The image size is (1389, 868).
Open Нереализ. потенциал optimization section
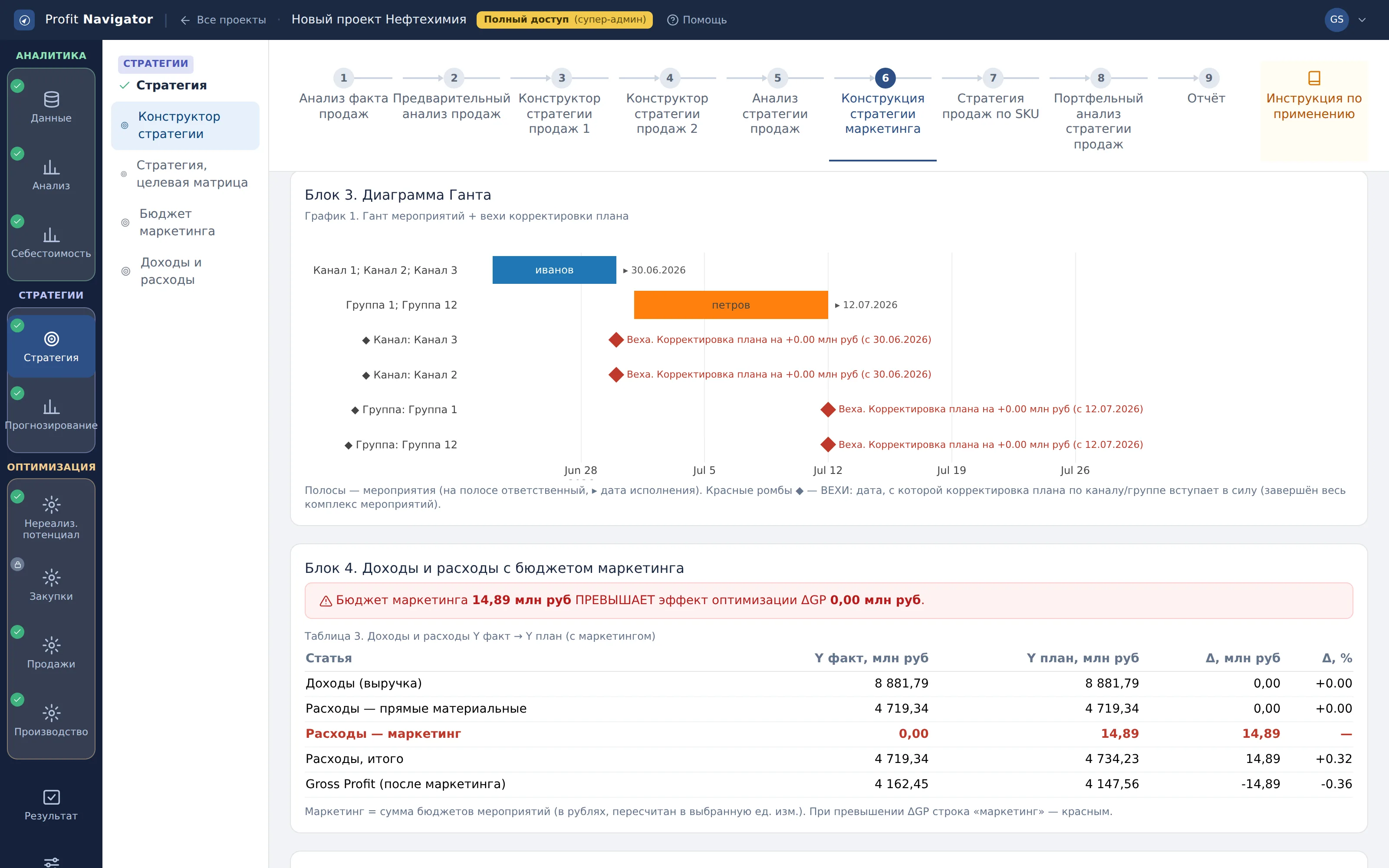51,517
